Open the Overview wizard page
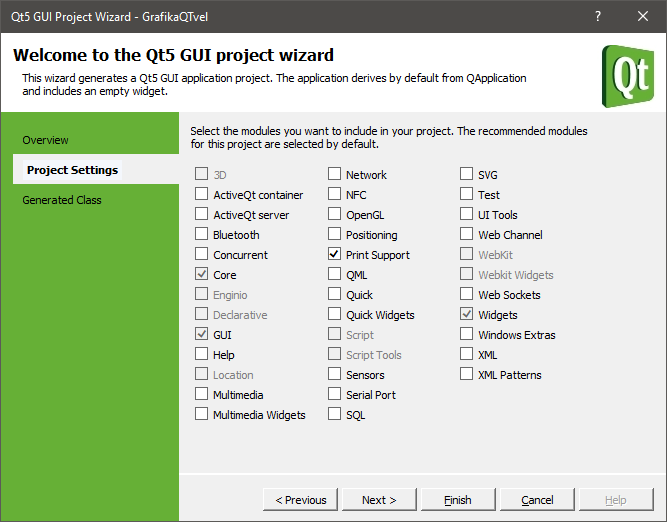This screenshot has height=522, width=667. [45, 140]
